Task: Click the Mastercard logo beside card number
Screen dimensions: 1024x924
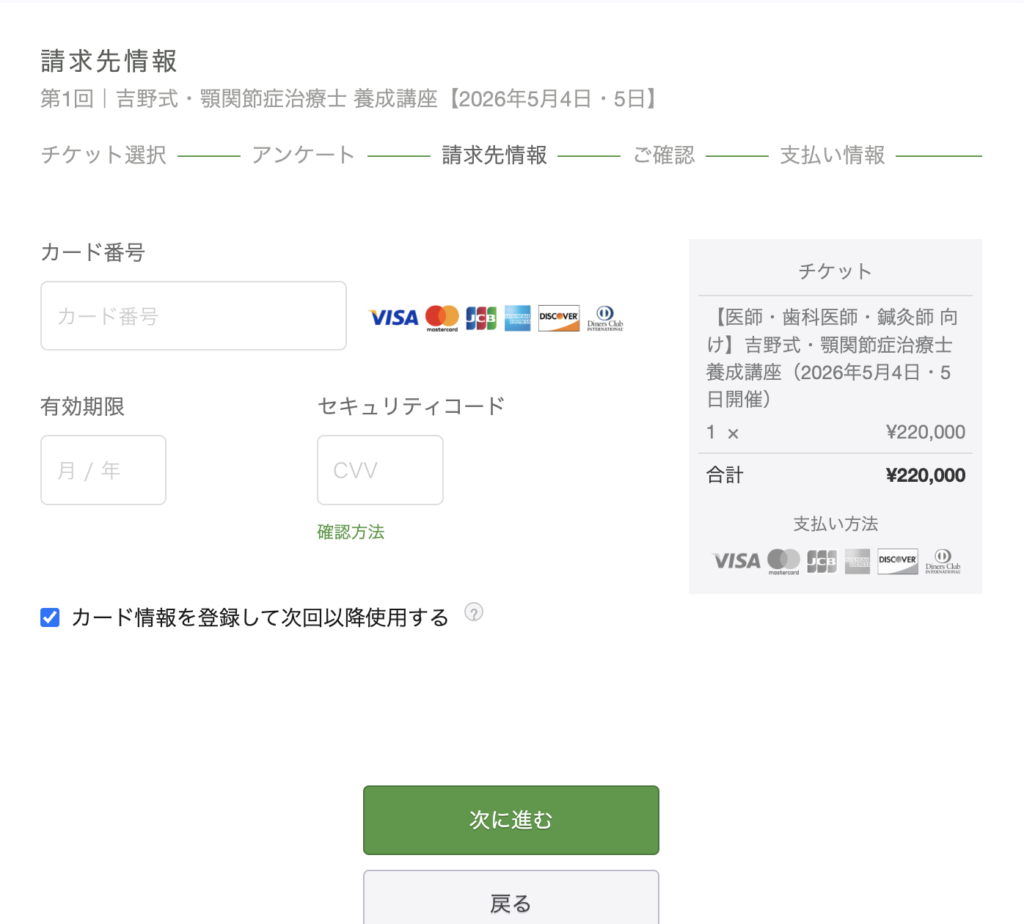Action: point(441,318)
